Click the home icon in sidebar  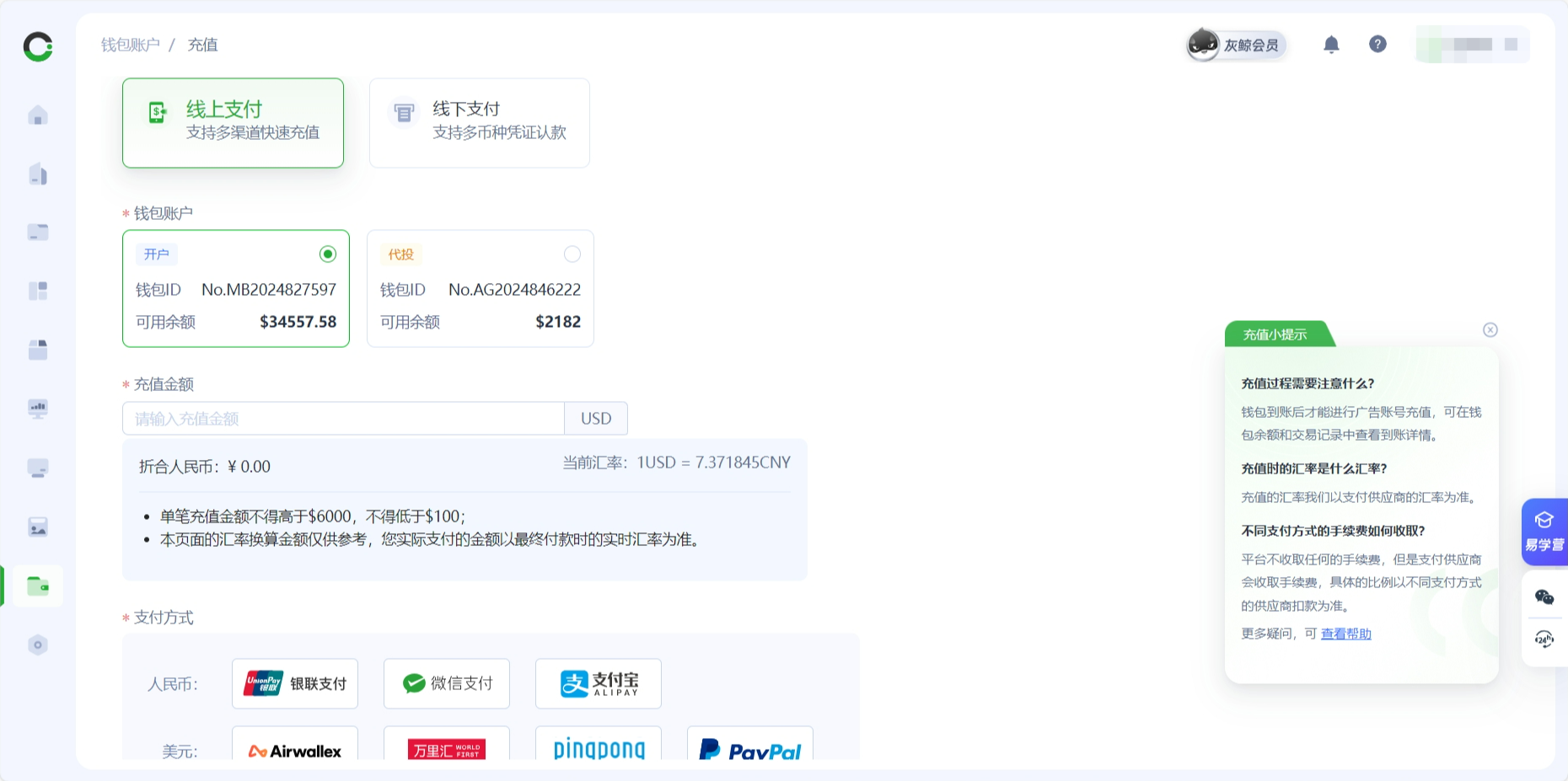click(x=38, y=115)
